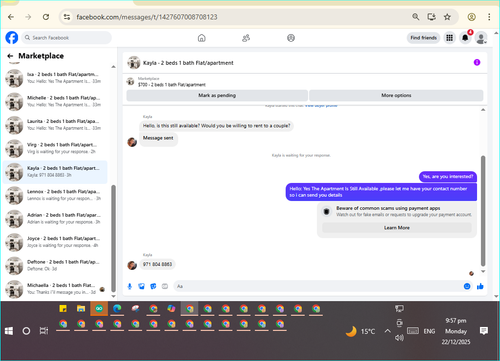Screen dimensions: 500x361
Task: Record a voice clip with microphone icon
Action: pos(130,286)
